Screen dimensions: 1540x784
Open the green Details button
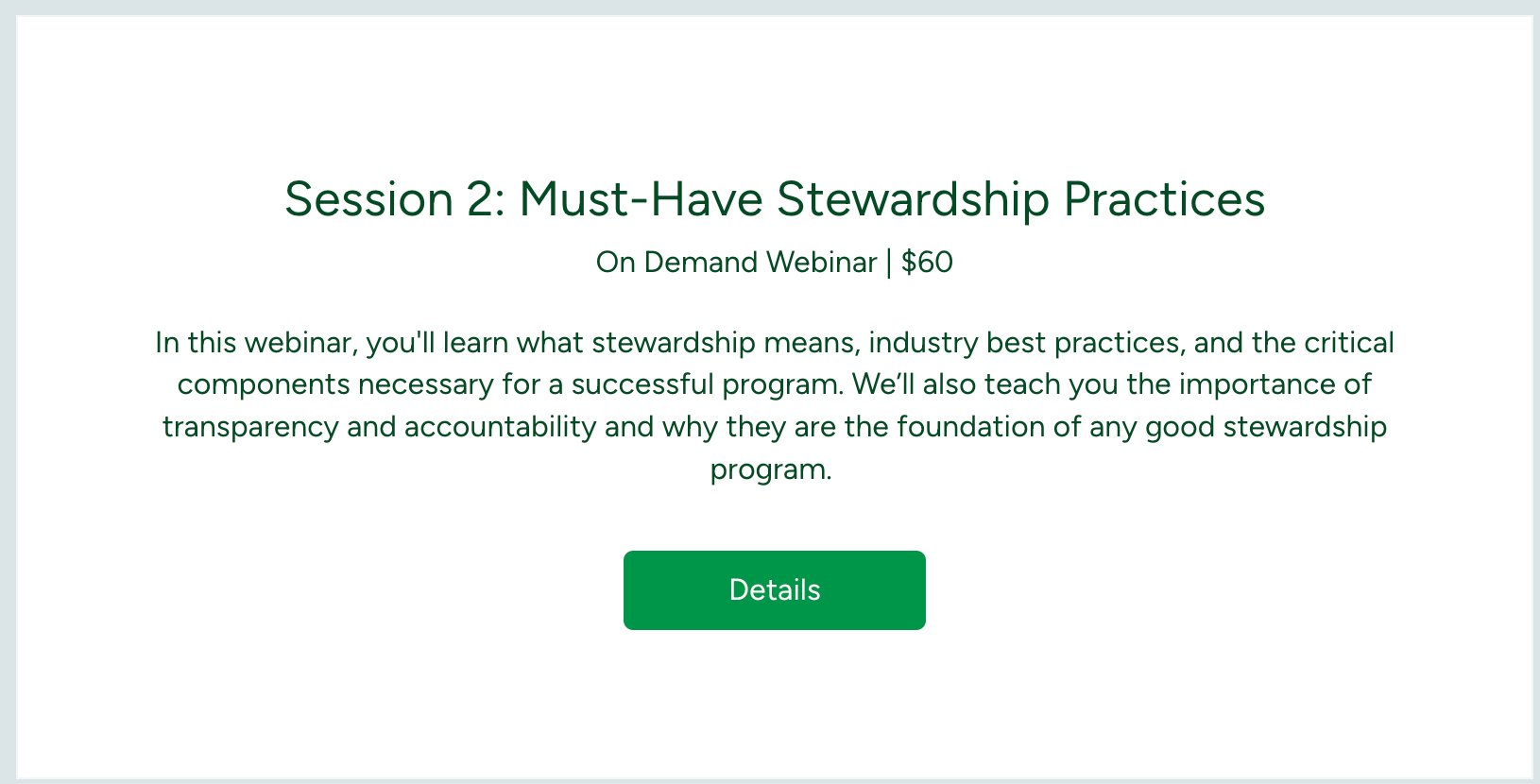pyautogui.click(x=775, y=590)
